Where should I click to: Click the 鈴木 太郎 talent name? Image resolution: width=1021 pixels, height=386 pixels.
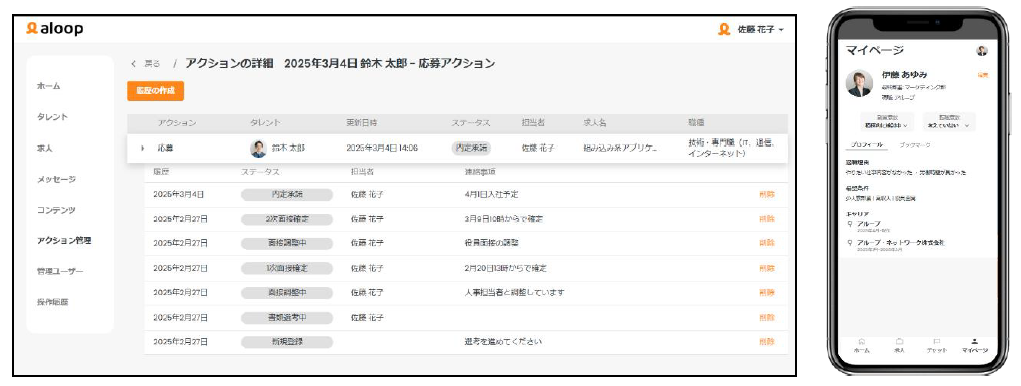click(288, 148)
